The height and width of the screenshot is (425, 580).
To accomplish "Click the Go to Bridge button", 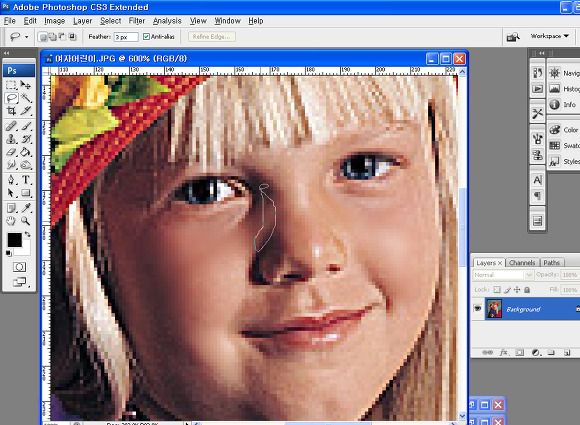I will tap(513, 37).
